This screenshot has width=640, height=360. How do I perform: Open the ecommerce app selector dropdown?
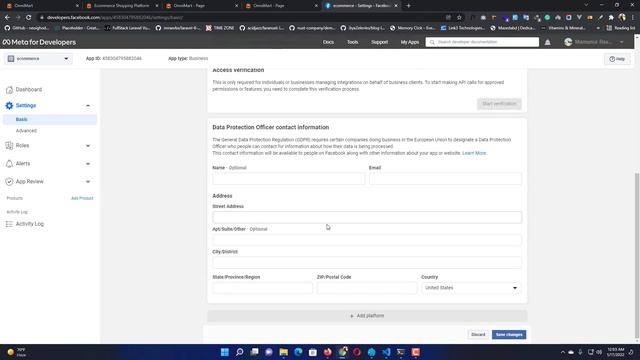(38, 59)
